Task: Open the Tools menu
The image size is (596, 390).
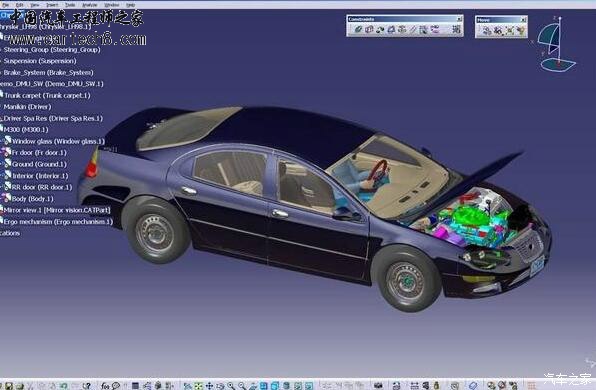Action: pyautogui.click(x=70, y=5)
